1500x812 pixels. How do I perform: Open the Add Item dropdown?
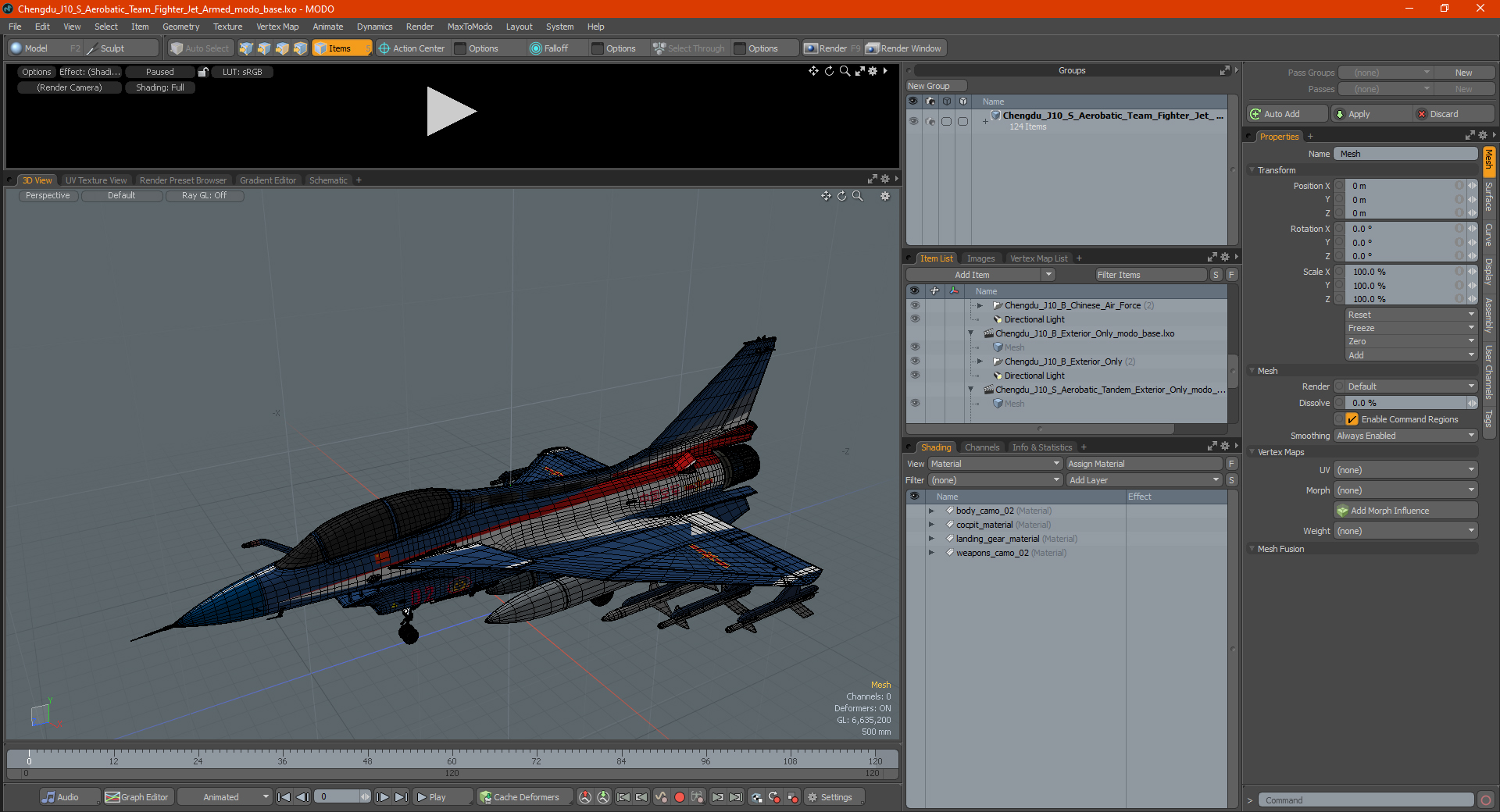coord(980,275)
